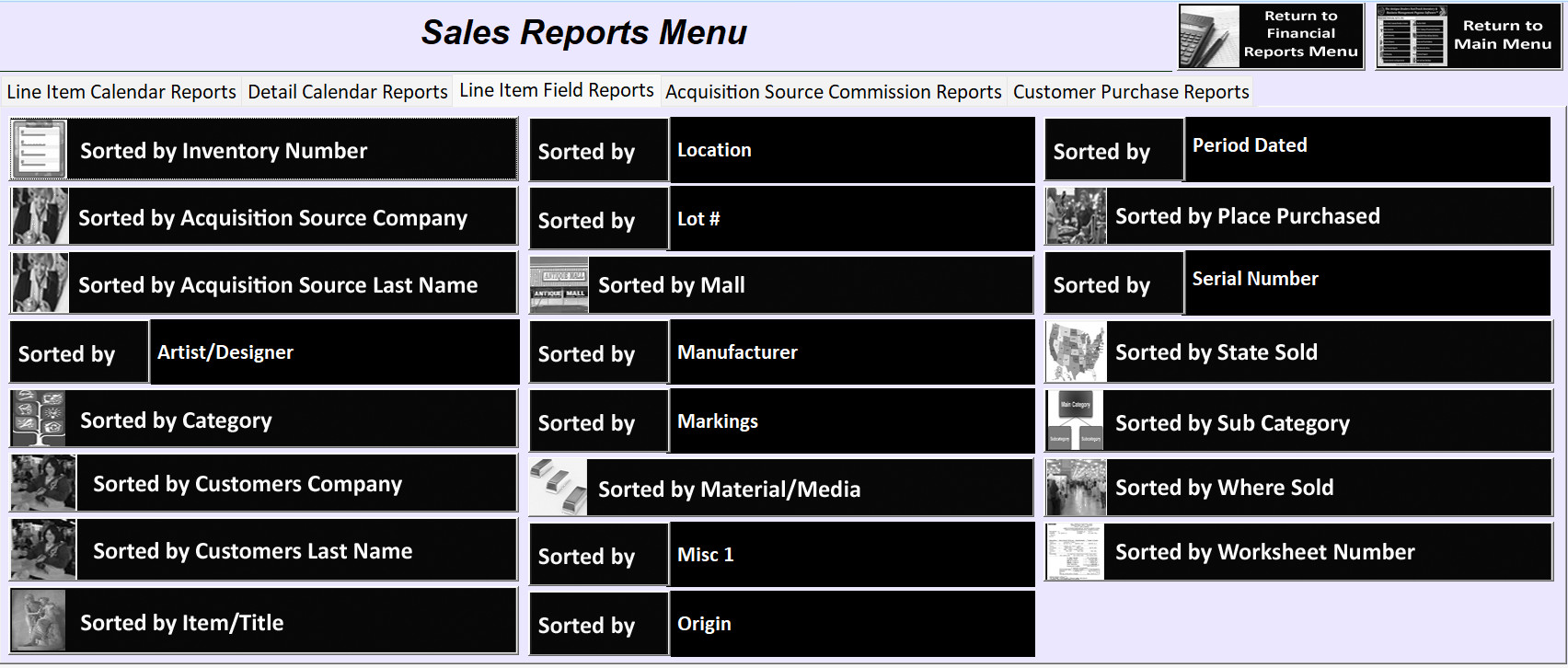The image size is (1568, 668).
Task: Click the Category tree diagram icon
Action: point(39,420)
